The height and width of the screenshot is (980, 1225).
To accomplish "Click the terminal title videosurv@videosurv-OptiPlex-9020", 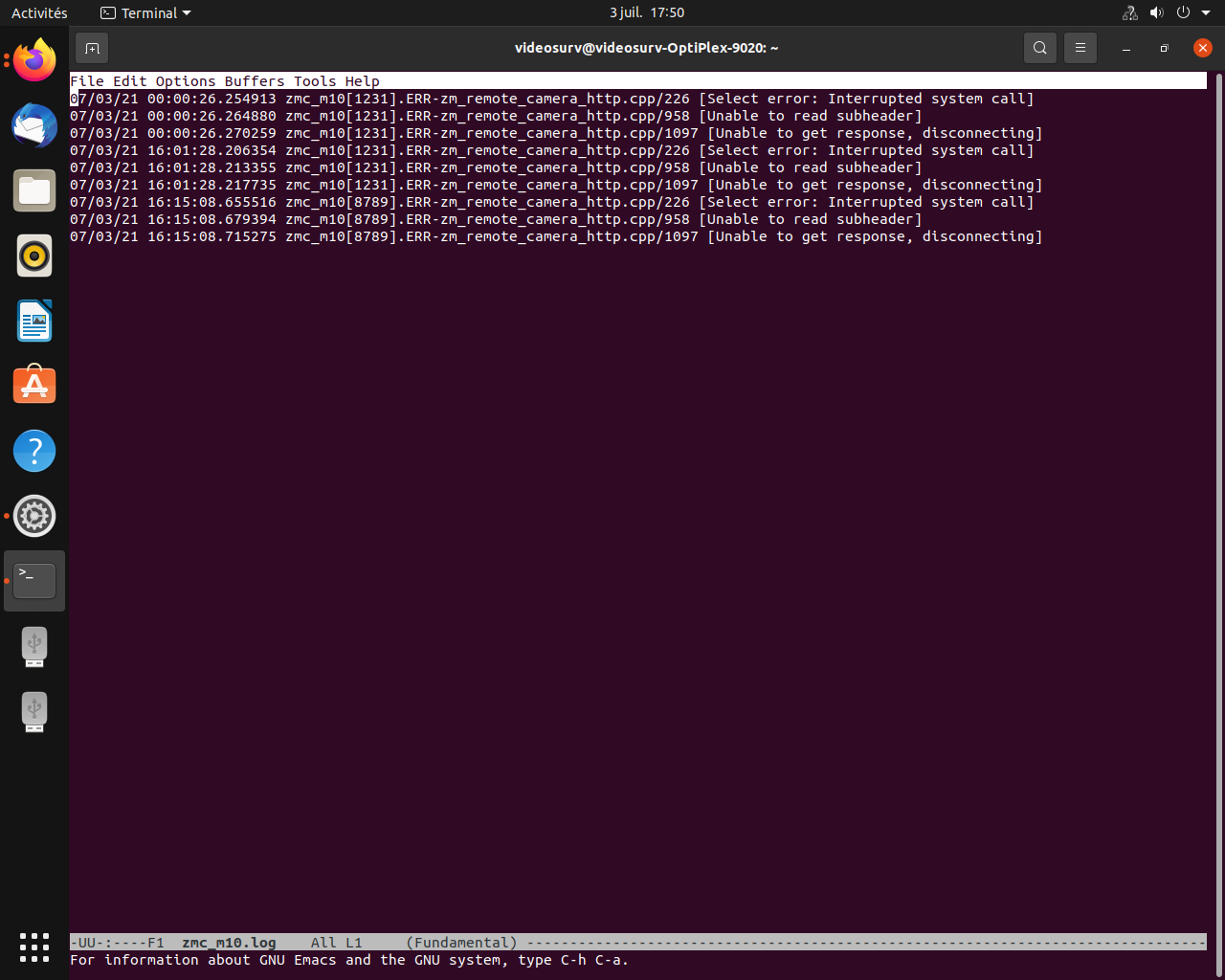I will [646, 48].
